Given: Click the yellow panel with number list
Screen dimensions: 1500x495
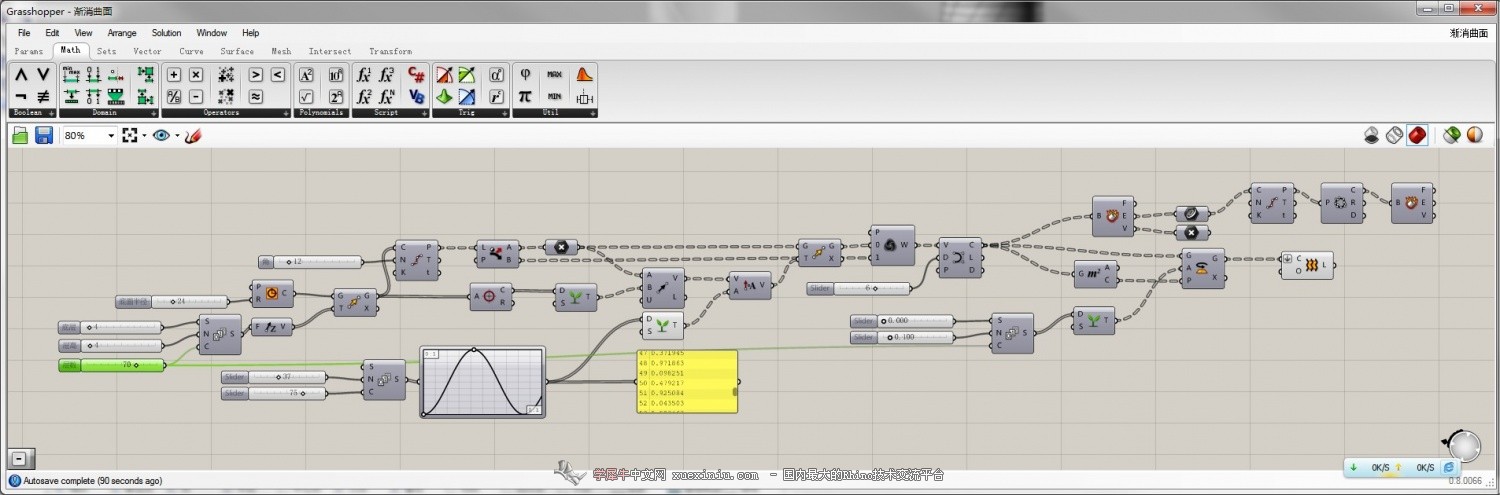Looking at the screenshot, I should (x=686, y=381).
